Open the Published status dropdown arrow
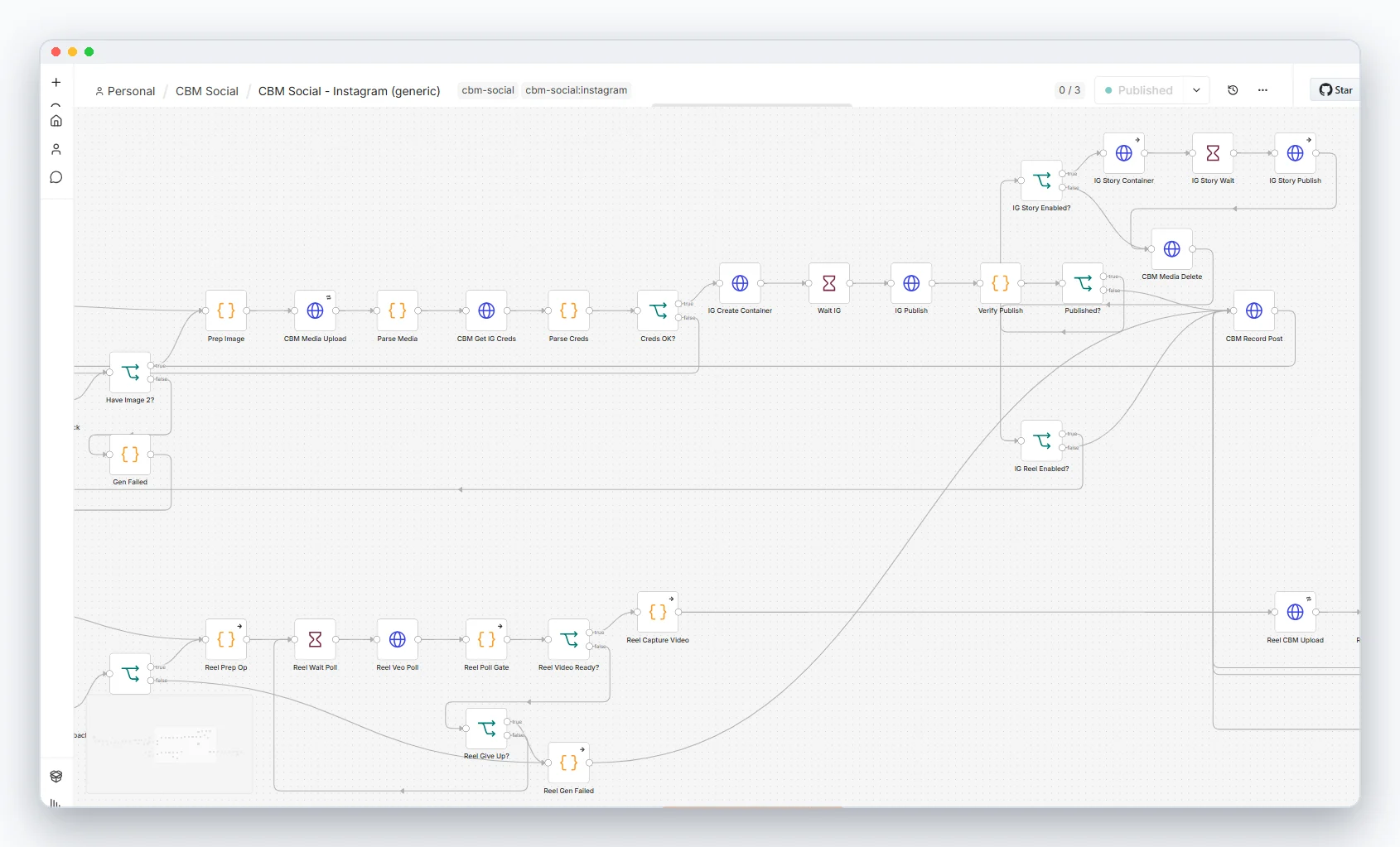The height and width of the screenshot is (847, 1400). [x=1196, y=90]
